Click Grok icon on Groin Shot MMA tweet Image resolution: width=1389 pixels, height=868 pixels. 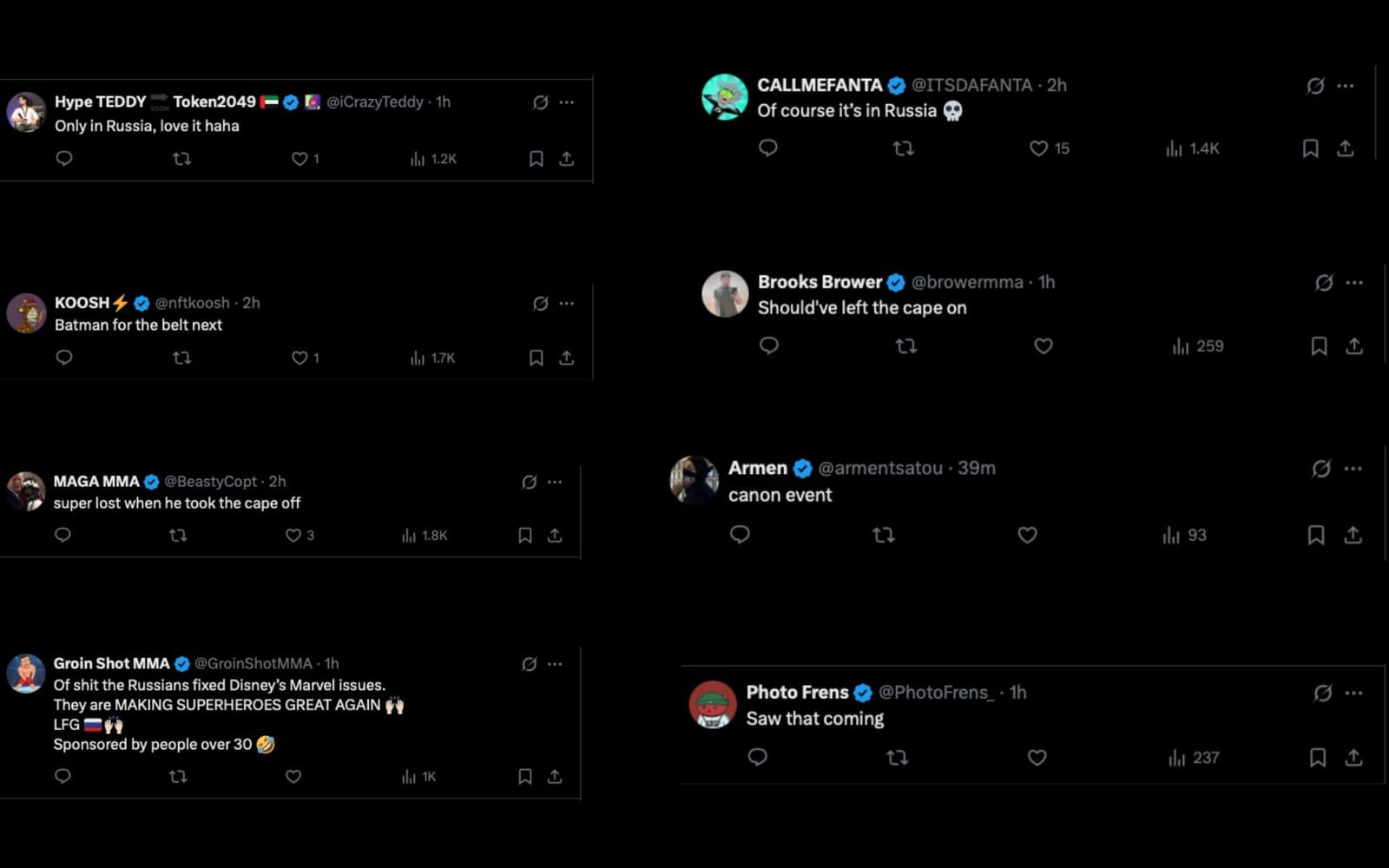(x=529, y=664)
